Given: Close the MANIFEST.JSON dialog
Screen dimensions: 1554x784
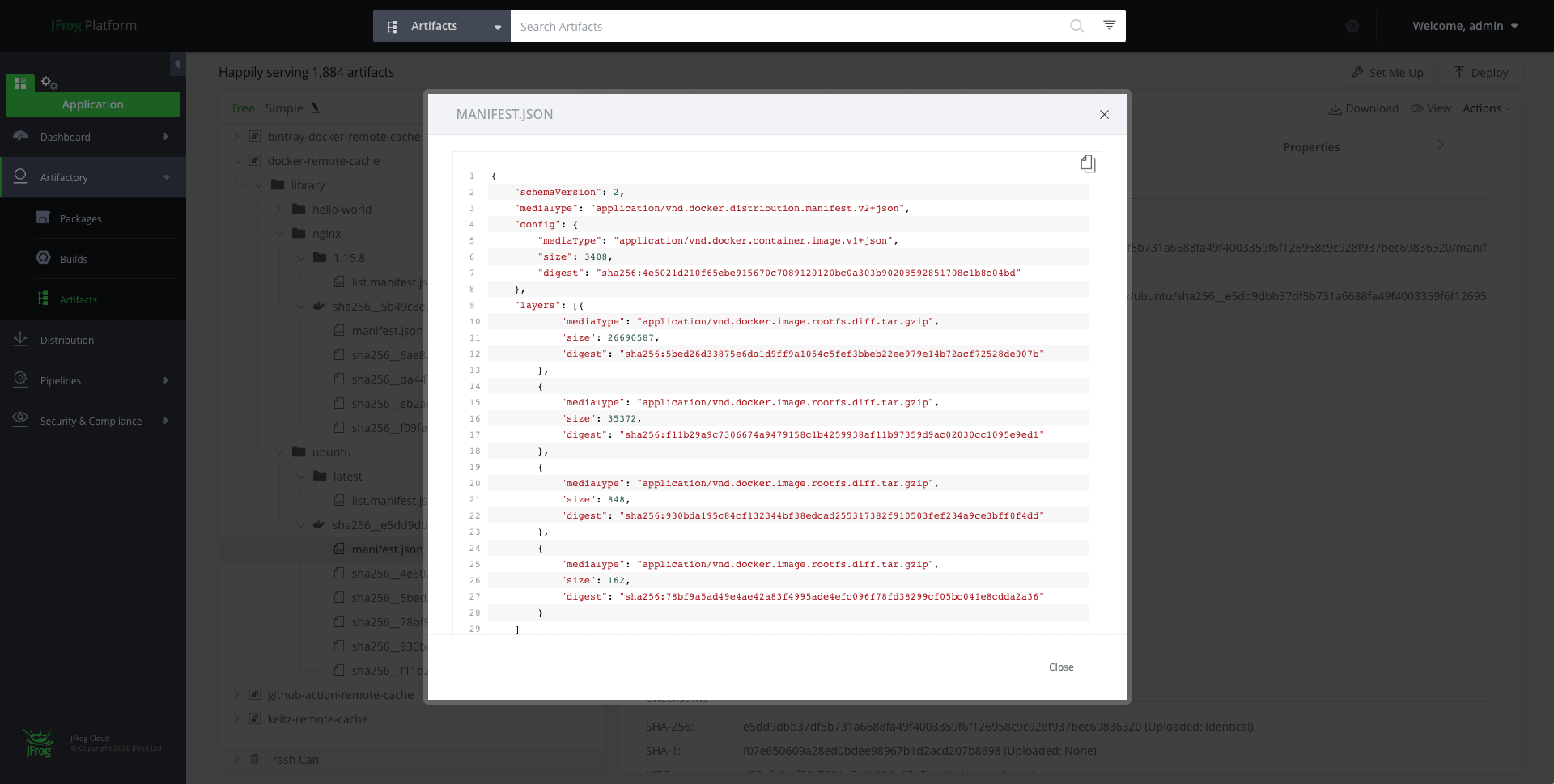Looking at the screenshot, I should [x=1104, y=114].
